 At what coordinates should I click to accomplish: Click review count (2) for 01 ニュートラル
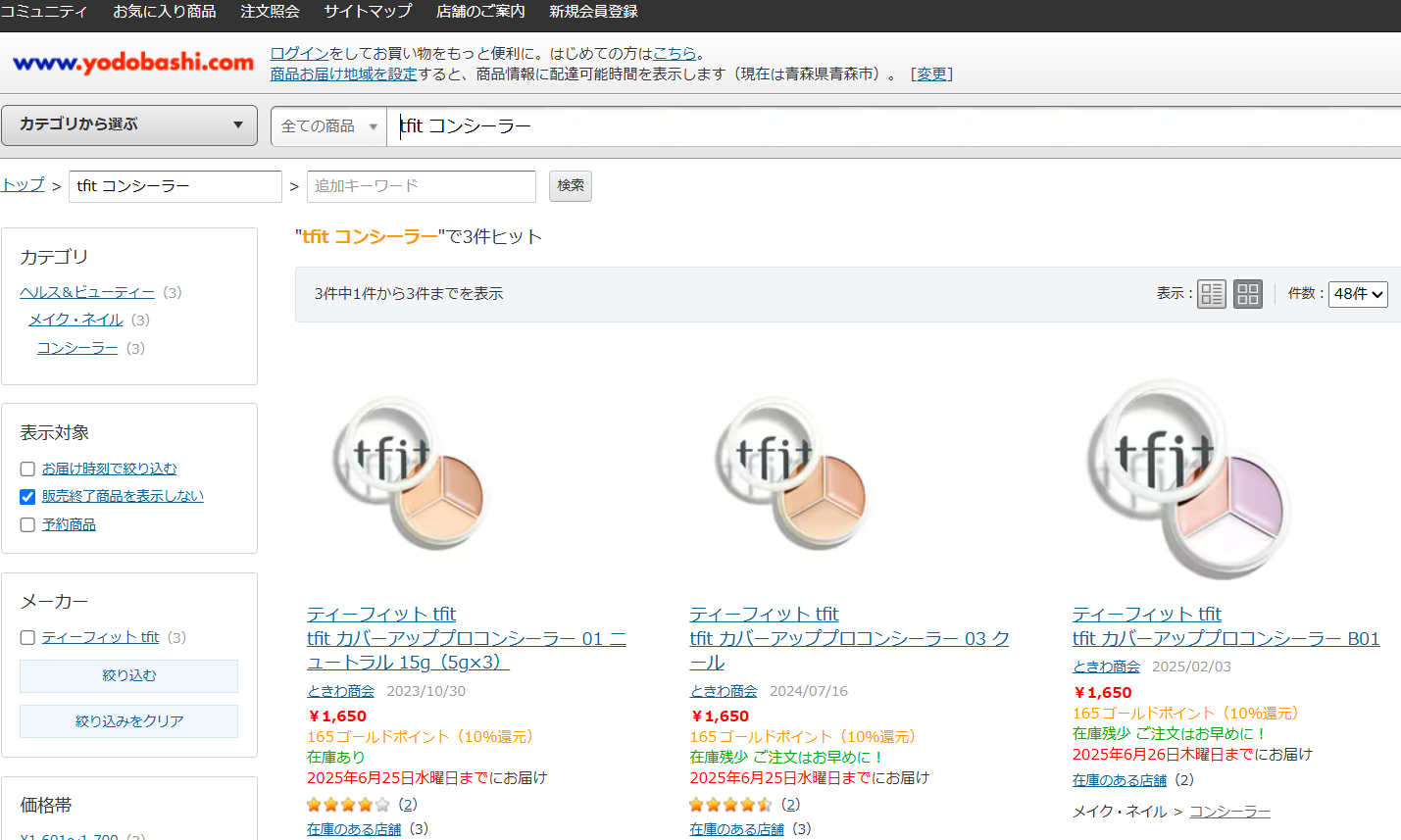(x=408, y=805)
